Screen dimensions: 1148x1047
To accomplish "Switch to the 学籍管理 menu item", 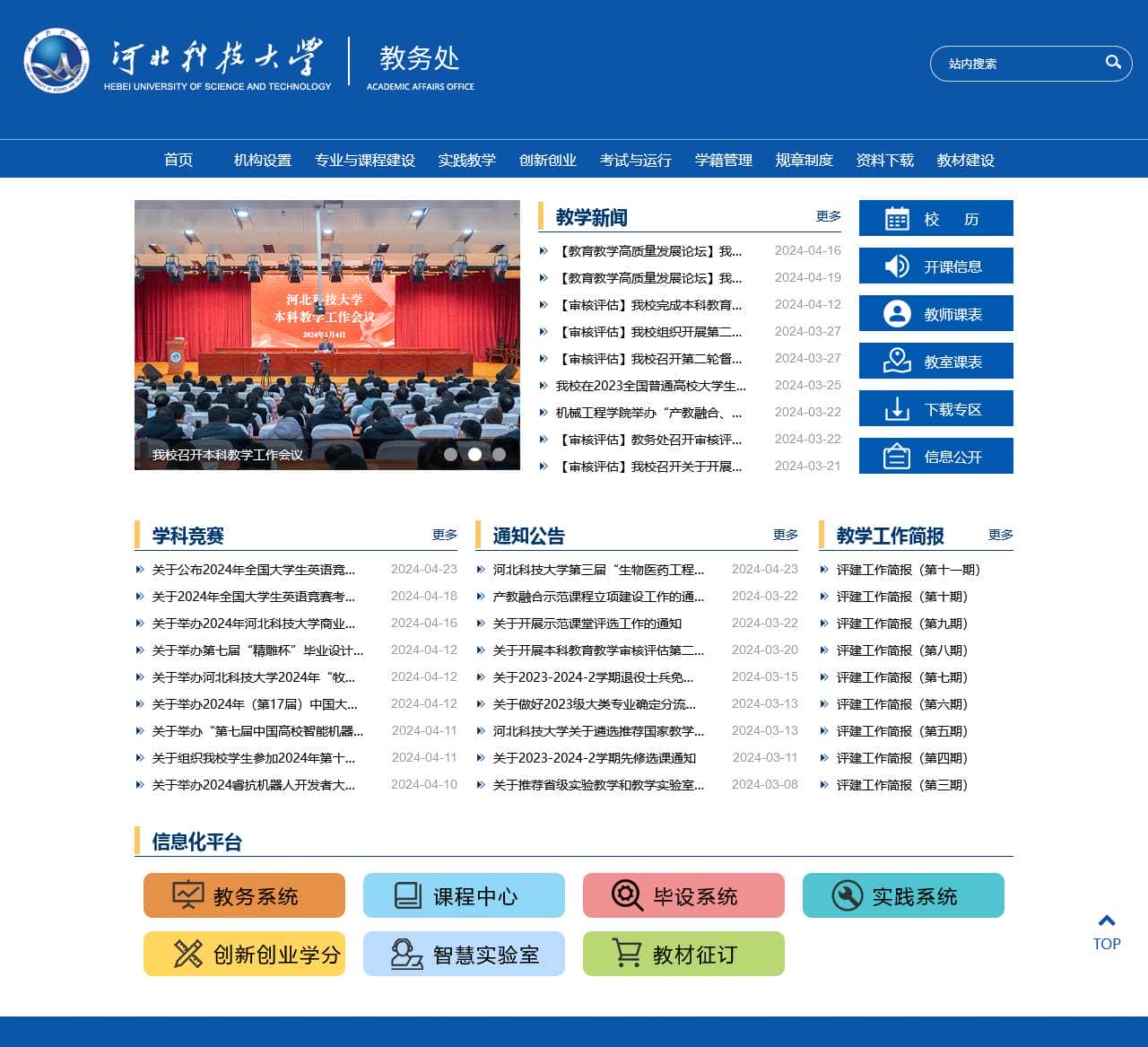I will [x=724, y=161].
